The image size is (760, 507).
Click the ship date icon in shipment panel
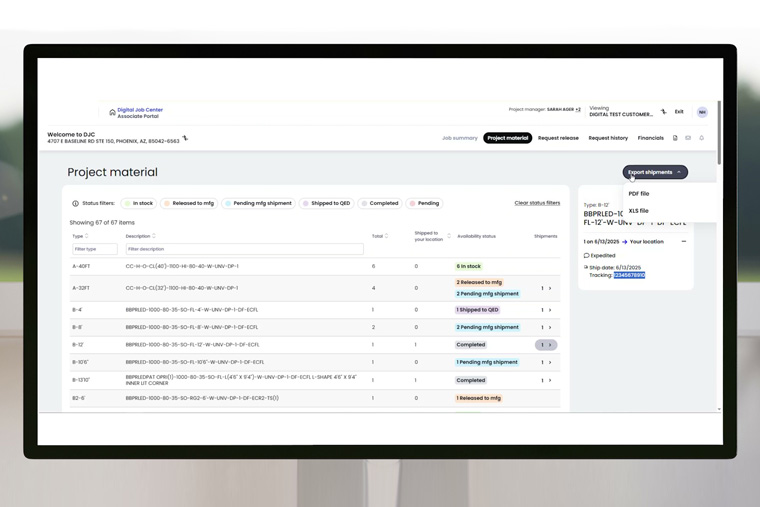[x=586, y=267]
